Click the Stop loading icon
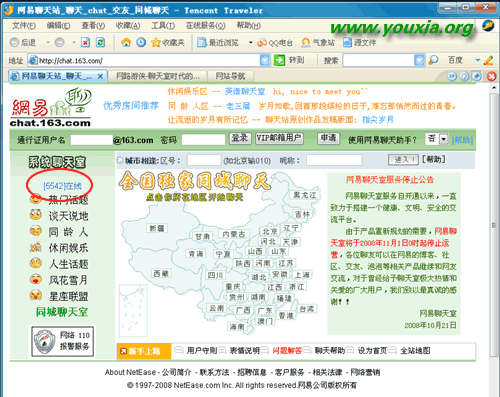The width and height of the screenshot is (500, 397). point(86,42)
